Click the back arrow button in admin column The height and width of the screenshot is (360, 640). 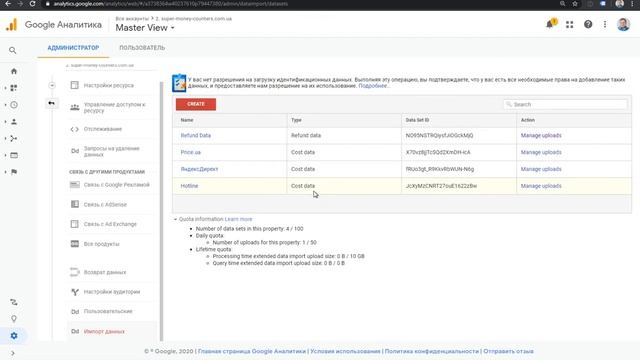(51, 103)
